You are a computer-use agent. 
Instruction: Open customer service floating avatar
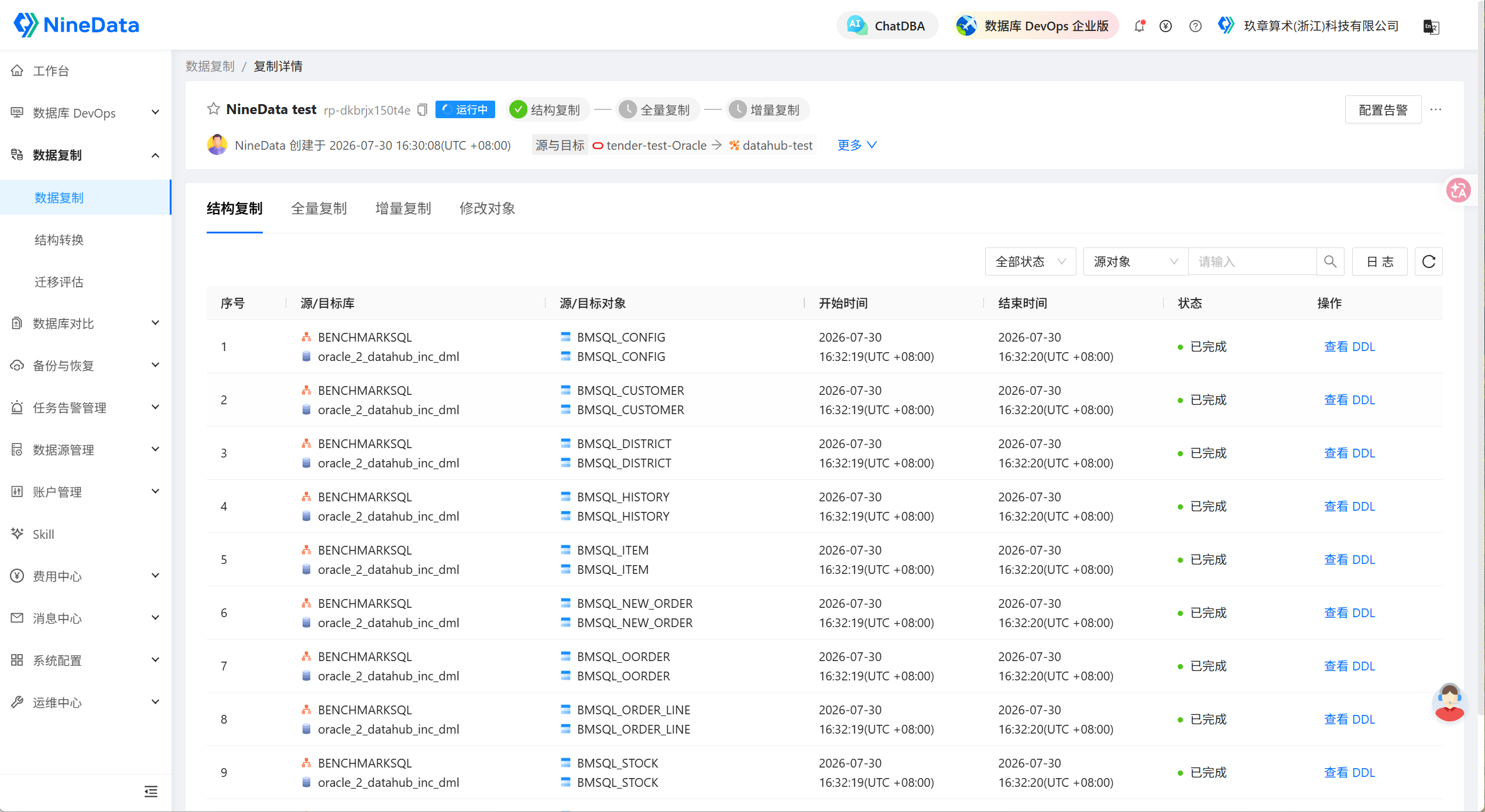click(1449, 701)
